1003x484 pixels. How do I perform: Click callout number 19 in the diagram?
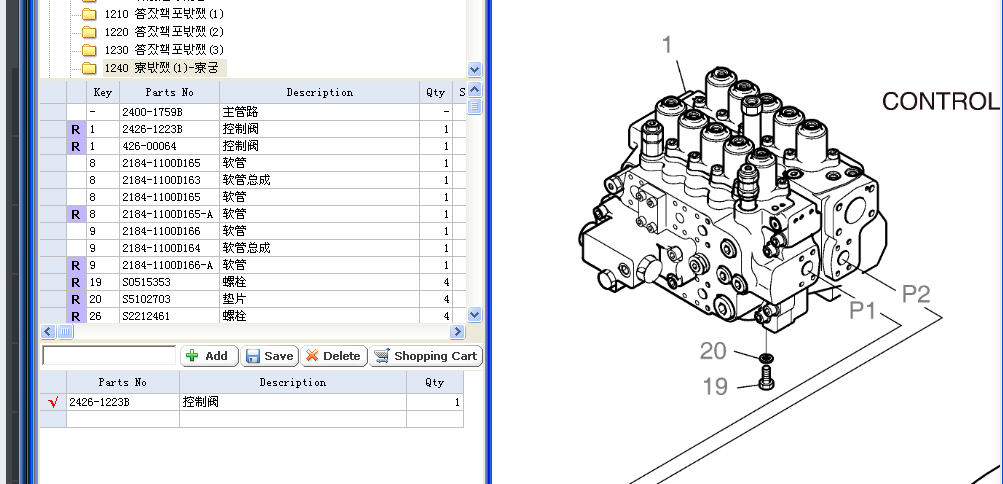pos(715,386)
